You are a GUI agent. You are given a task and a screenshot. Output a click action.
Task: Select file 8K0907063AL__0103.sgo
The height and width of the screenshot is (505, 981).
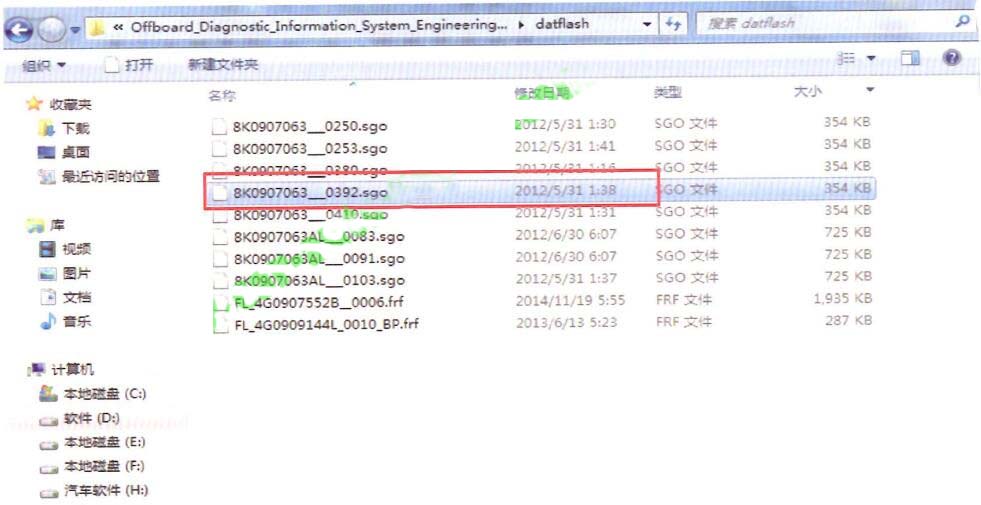coord(319,280)
